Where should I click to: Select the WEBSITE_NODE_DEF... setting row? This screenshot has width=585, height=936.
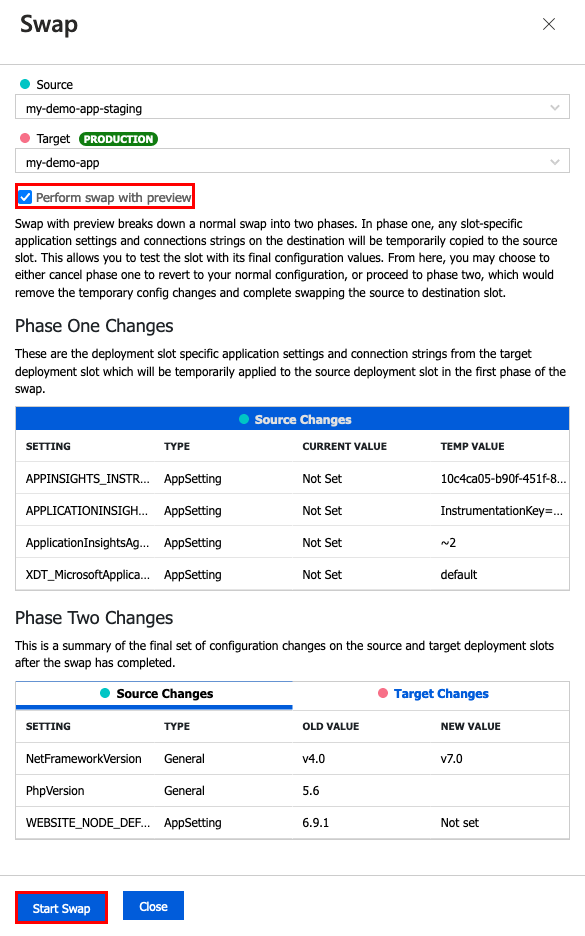click(x=292, y=823)
